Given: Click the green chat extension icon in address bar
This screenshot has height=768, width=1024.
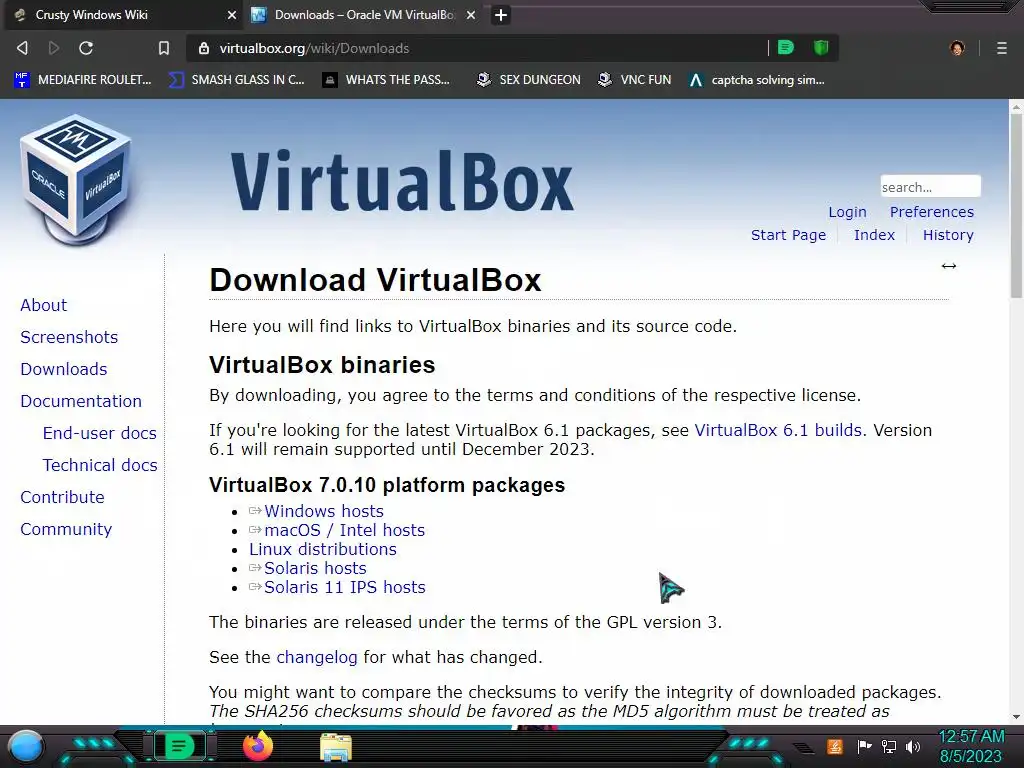Looking at the screenshot, I should pyautogui.click(x=786, y=47).
